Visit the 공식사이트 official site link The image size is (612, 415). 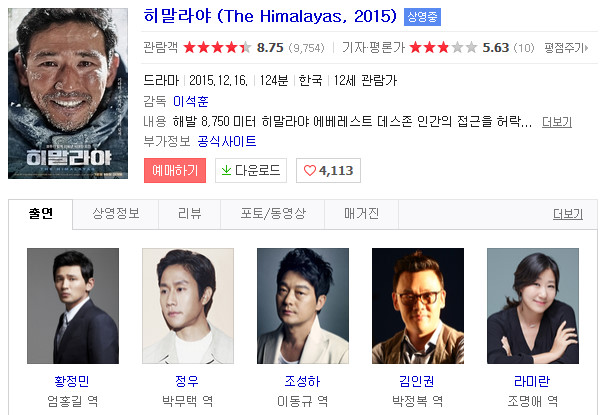pos(227,141)
